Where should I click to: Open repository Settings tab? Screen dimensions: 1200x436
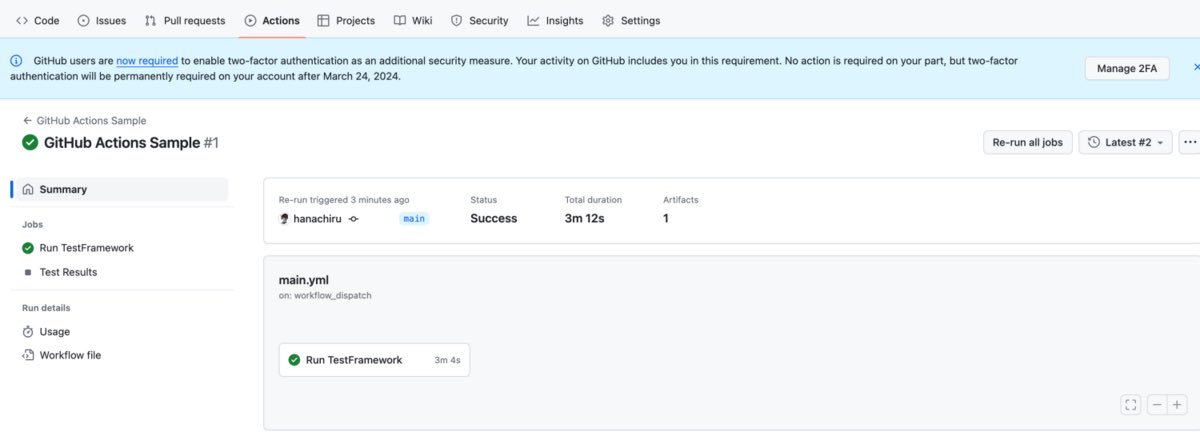[631, 20]
